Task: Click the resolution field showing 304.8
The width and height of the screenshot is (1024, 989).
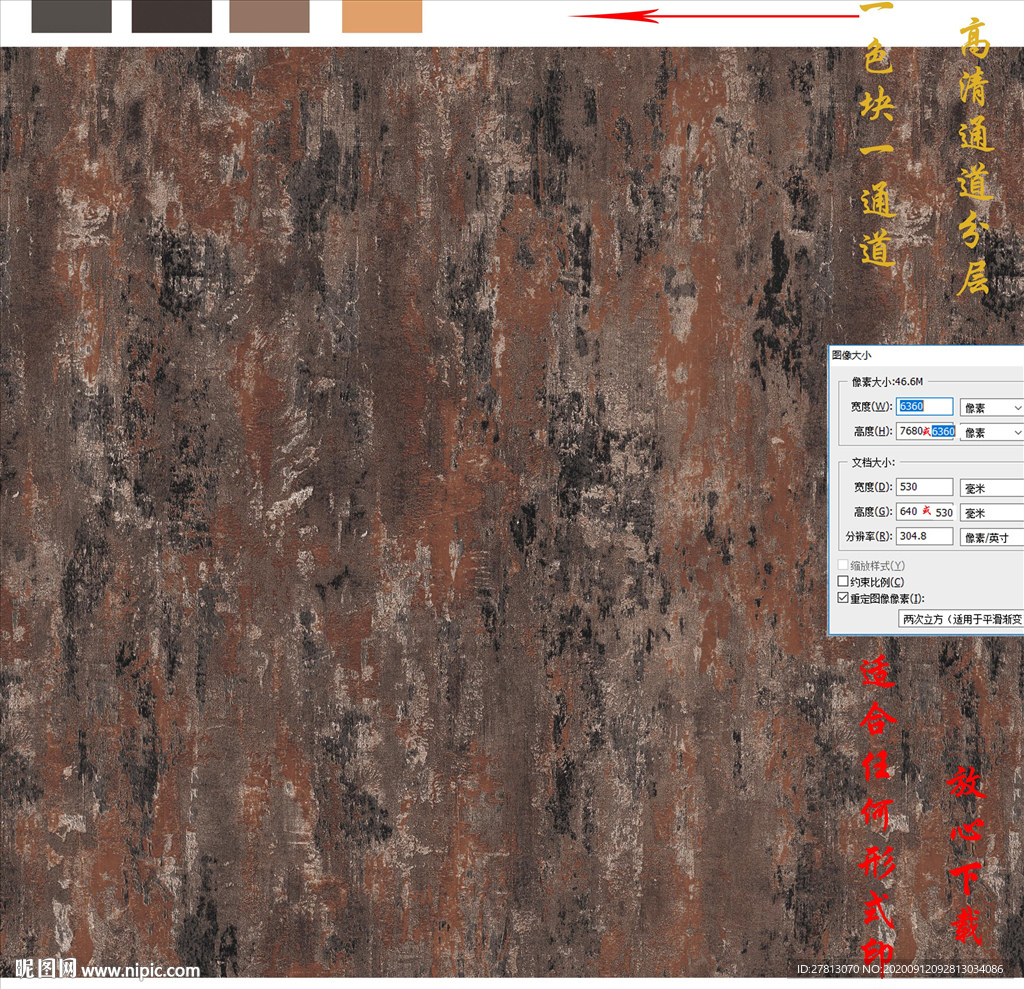Action: click(x=924, y=536)
